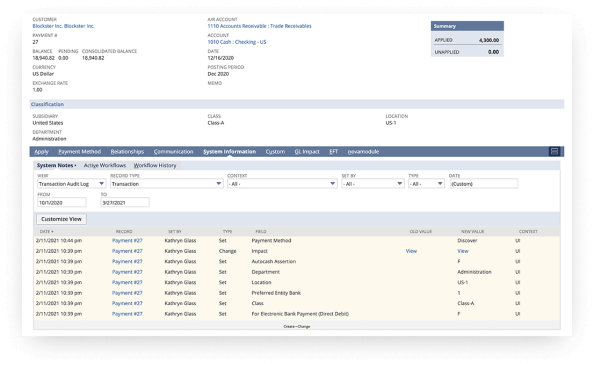594x367 pixels.
Task: Show the Active Workflows subtab
Action: click(105, 166)
